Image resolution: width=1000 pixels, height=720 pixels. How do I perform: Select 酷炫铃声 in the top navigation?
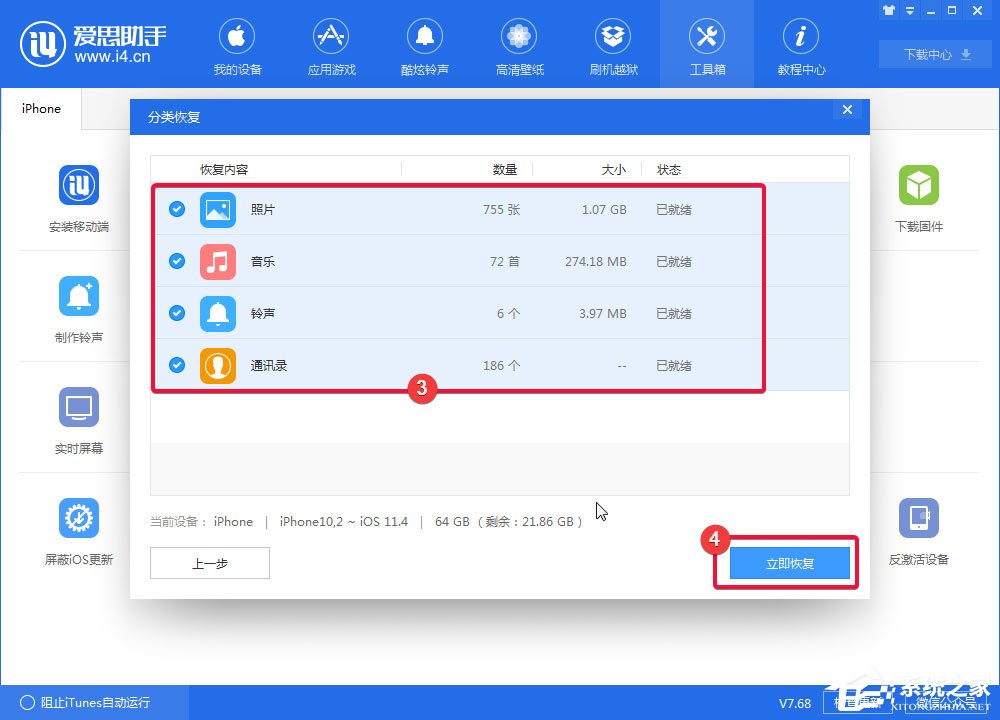click(425, 45)
